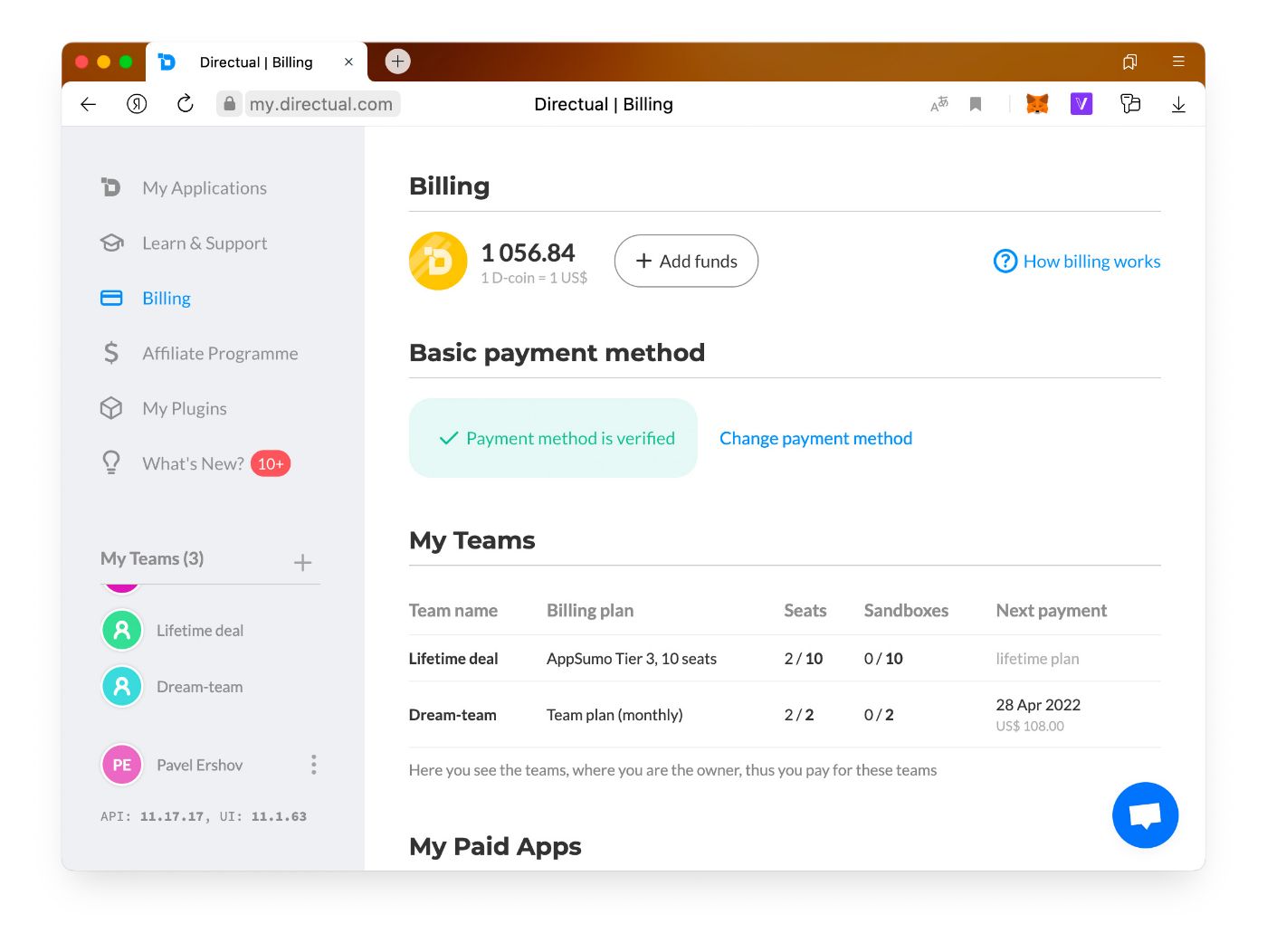
Task: Select the Directual | Billing browser tab
Action: click(x=257, y=62)
